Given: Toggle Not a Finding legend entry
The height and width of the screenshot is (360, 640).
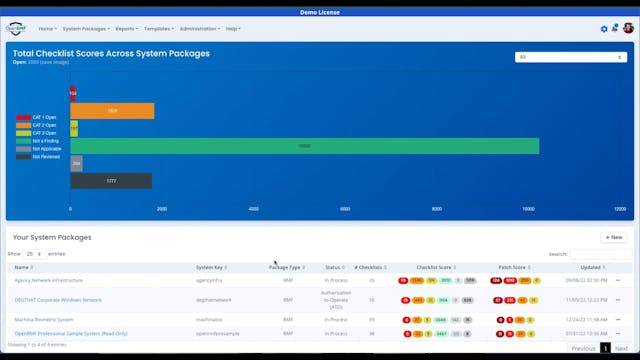Looking at the screenshot, I should tap(38, 141).
